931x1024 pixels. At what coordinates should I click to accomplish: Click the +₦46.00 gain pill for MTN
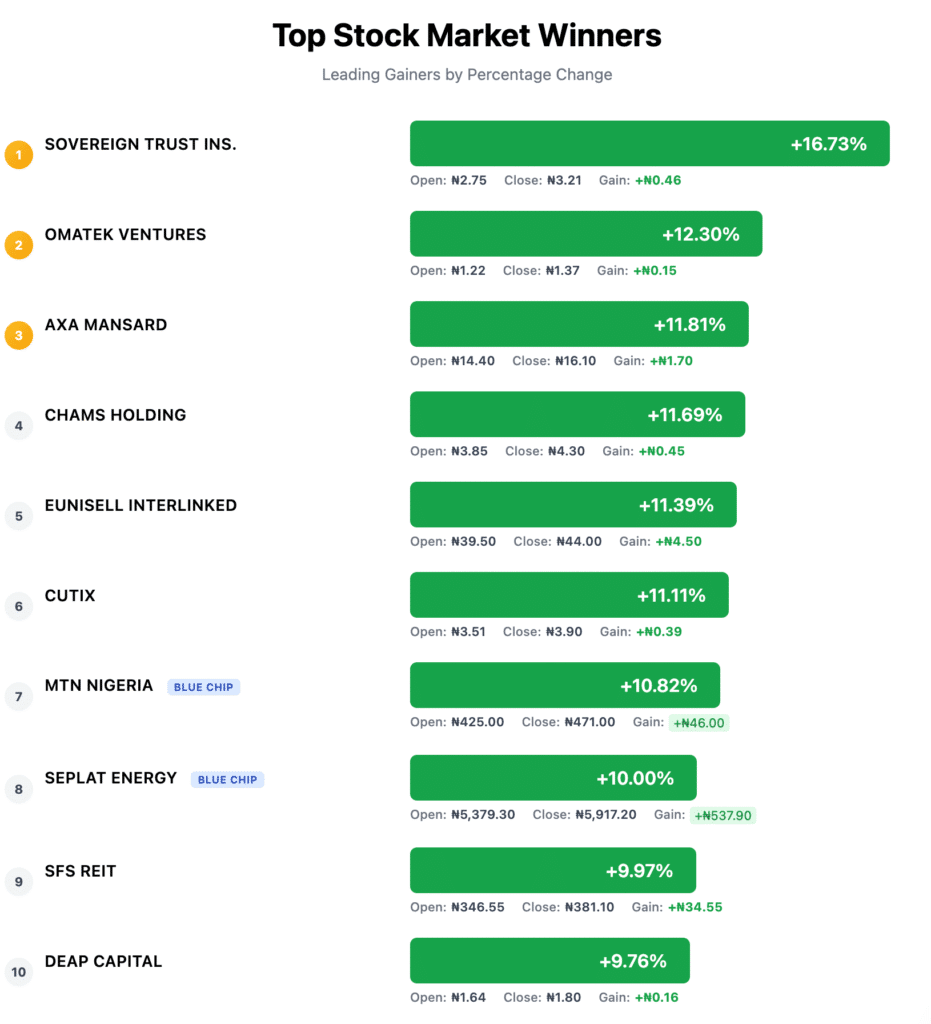[699, 722]
